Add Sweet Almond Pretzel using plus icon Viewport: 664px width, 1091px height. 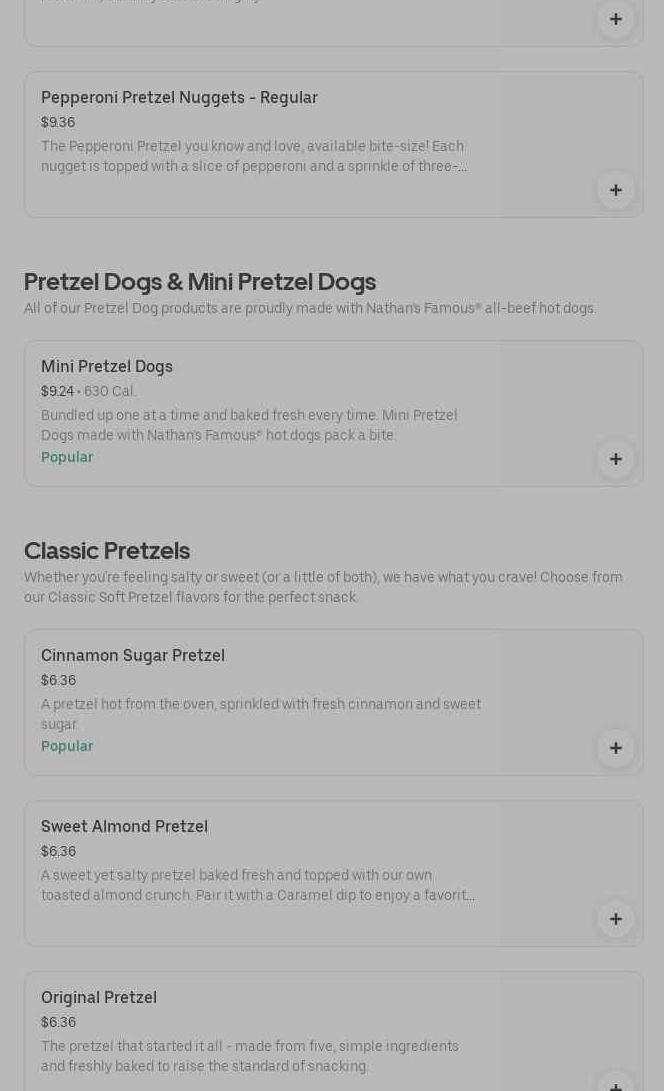click(615, 919)
